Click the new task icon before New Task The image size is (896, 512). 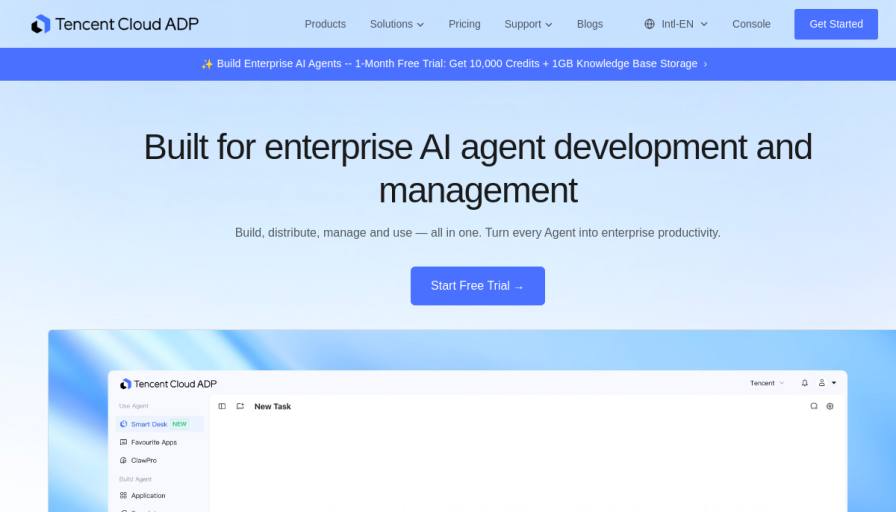point(241,406)
